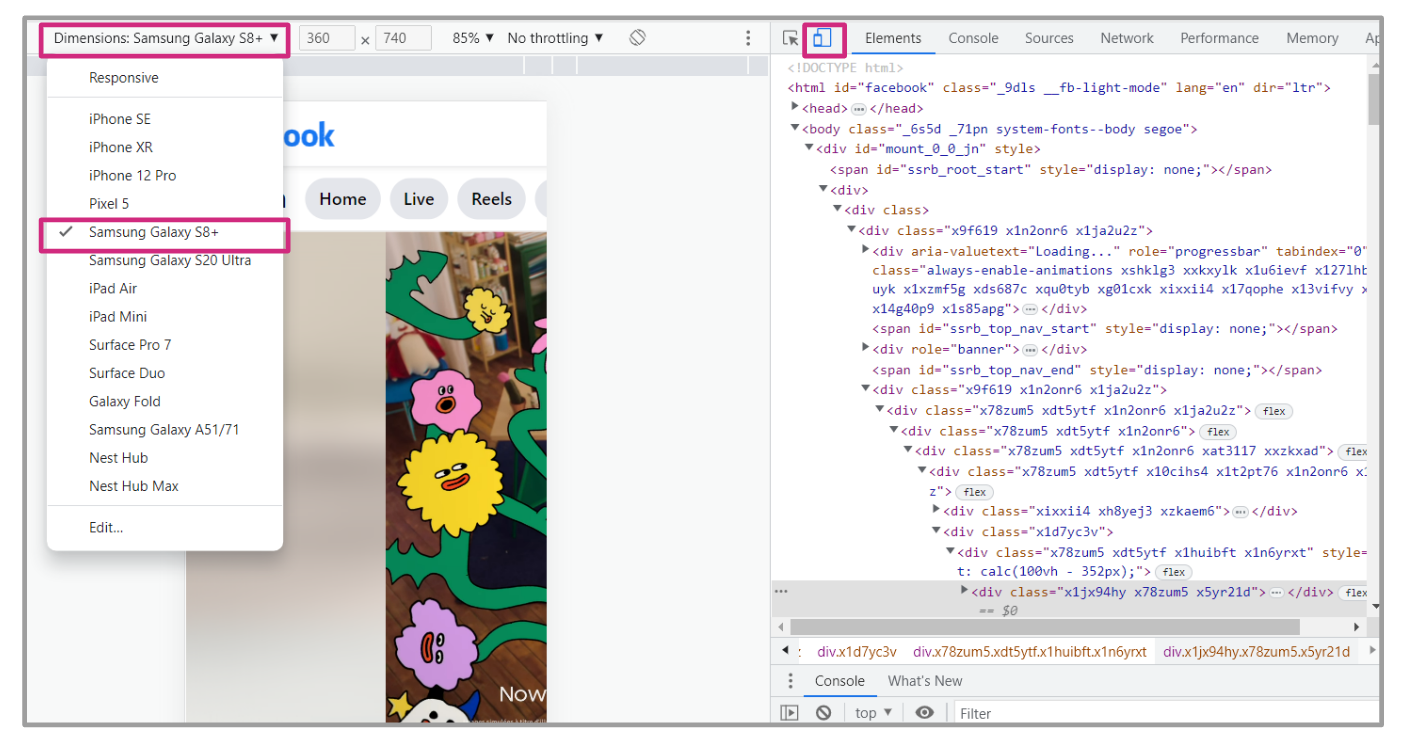Switch to the Network tab
Viewport: 1401px width, 745px height.
click(1126, 38)
